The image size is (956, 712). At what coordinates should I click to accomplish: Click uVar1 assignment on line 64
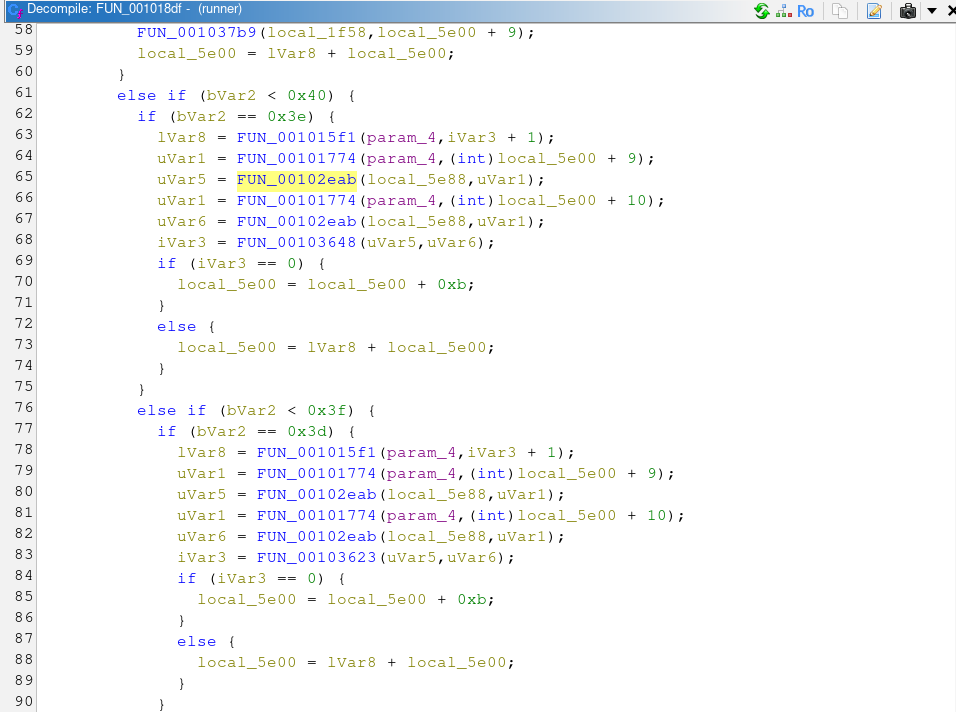tap(181, 158)
